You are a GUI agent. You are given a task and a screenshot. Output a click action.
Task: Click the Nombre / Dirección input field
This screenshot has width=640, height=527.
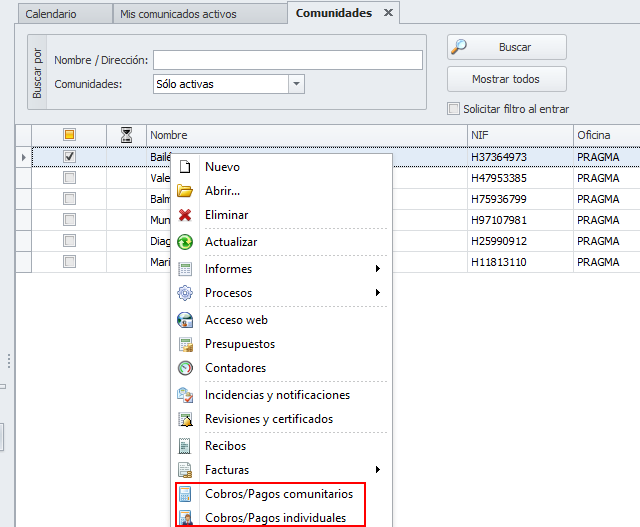tap(288, 60)
